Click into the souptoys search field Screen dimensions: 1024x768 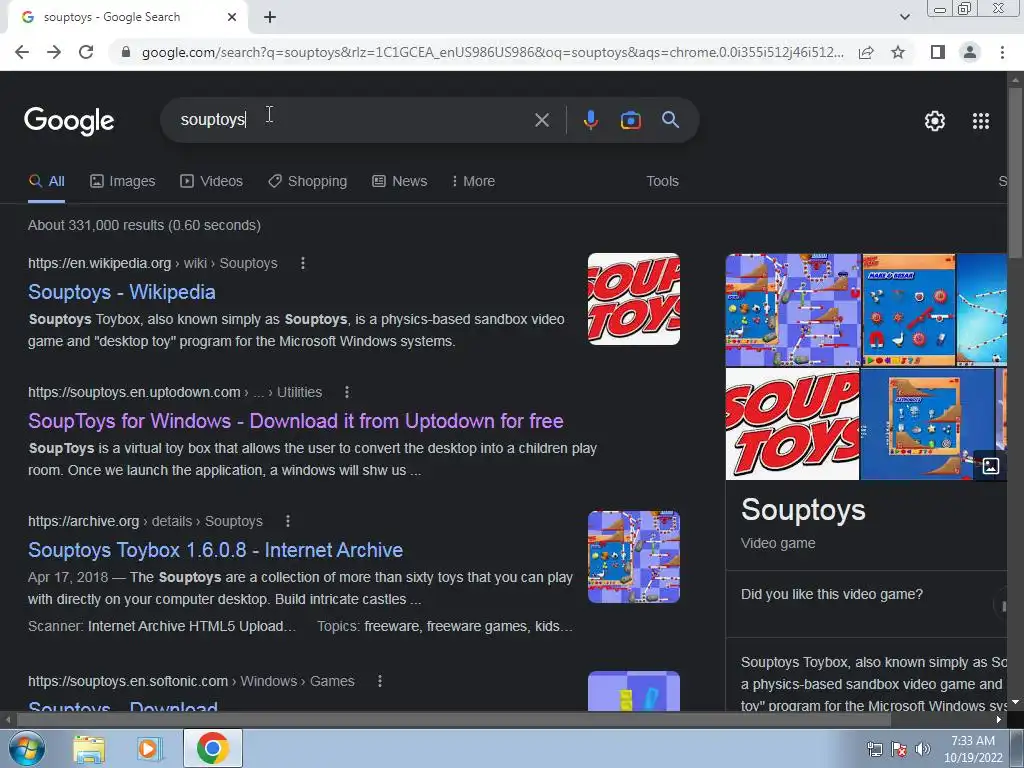click(x=353, y=120)
